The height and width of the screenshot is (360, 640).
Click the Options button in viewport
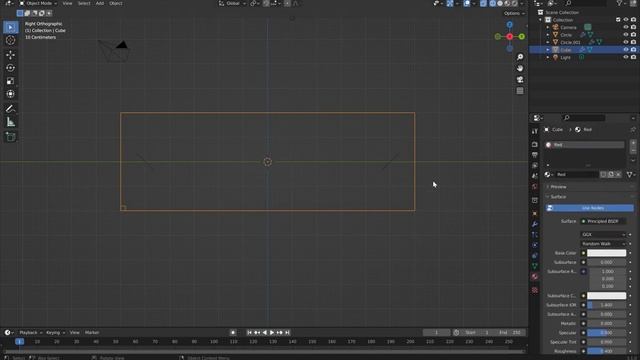pyautogui.click(x=514, y=13)
